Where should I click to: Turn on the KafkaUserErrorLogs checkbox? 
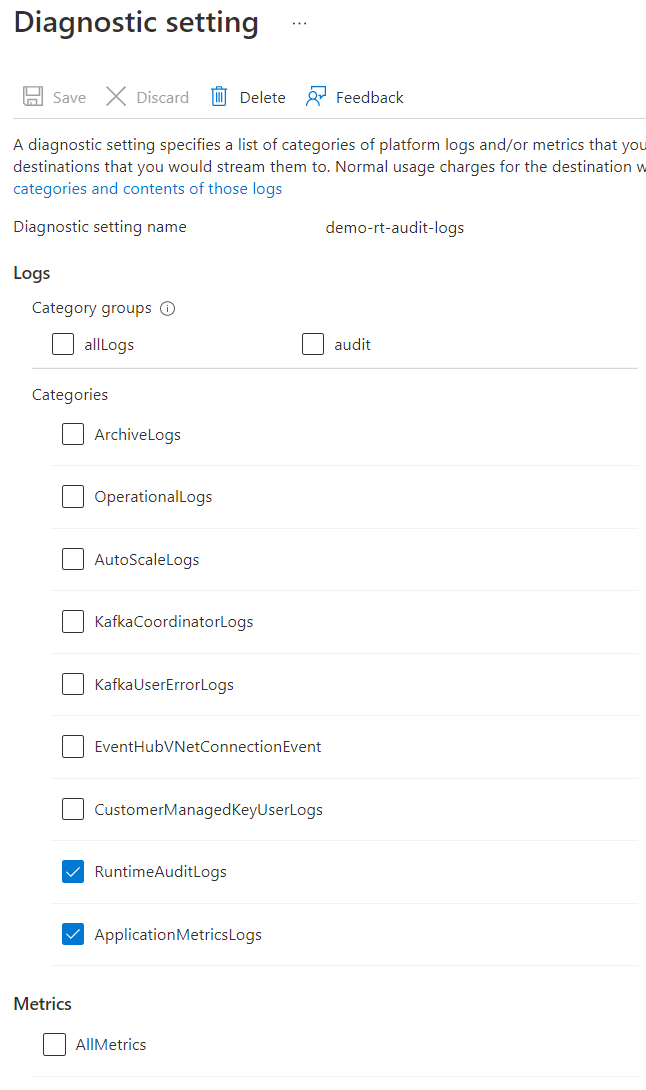click(73, 684)
